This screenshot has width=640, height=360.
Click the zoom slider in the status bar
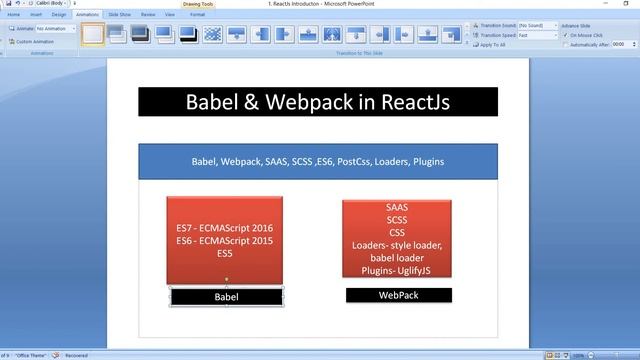point(616,356)
